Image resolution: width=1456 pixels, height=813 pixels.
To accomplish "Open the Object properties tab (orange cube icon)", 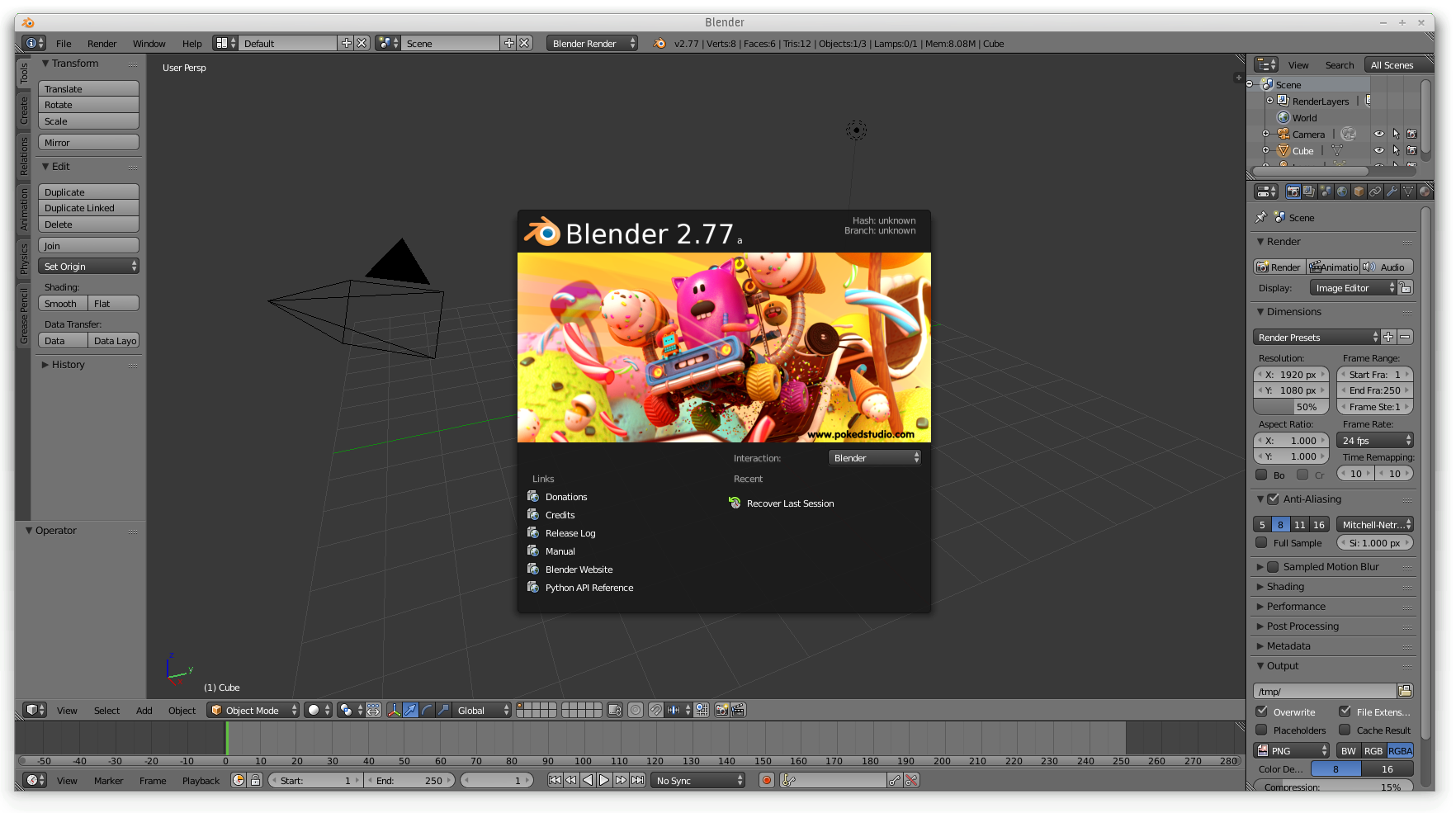I will click(x=1359, y=191).
